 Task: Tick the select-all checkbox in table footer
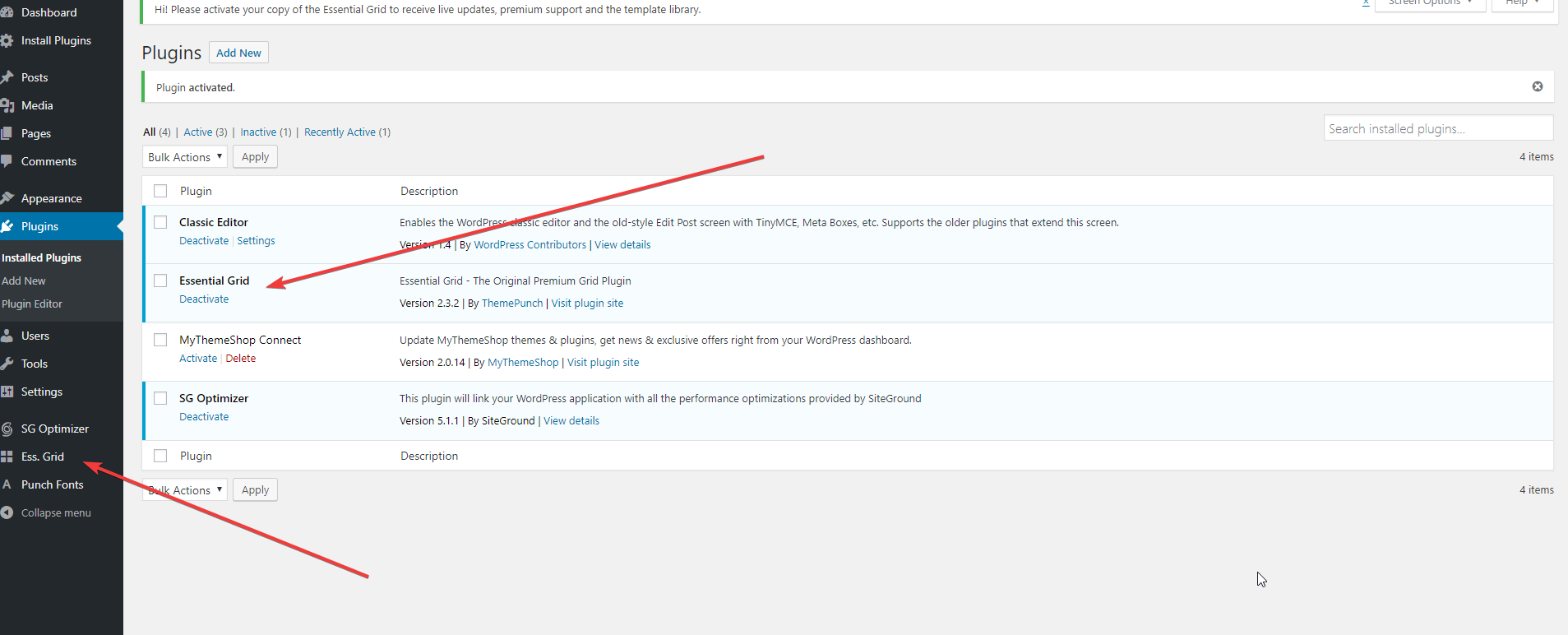(160, 456)
